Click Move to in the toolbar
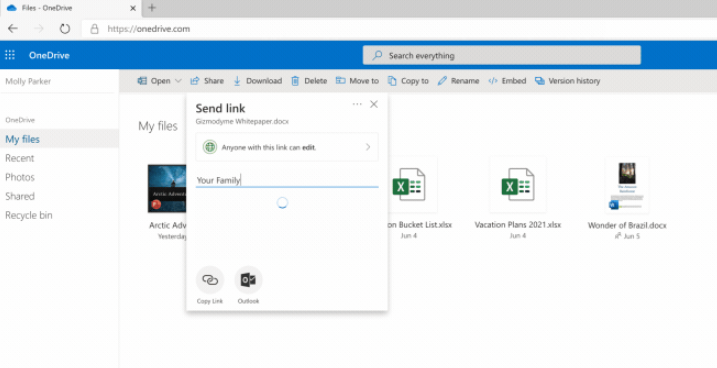The width and height of the screenshot is (717, 368). point(357,81)
